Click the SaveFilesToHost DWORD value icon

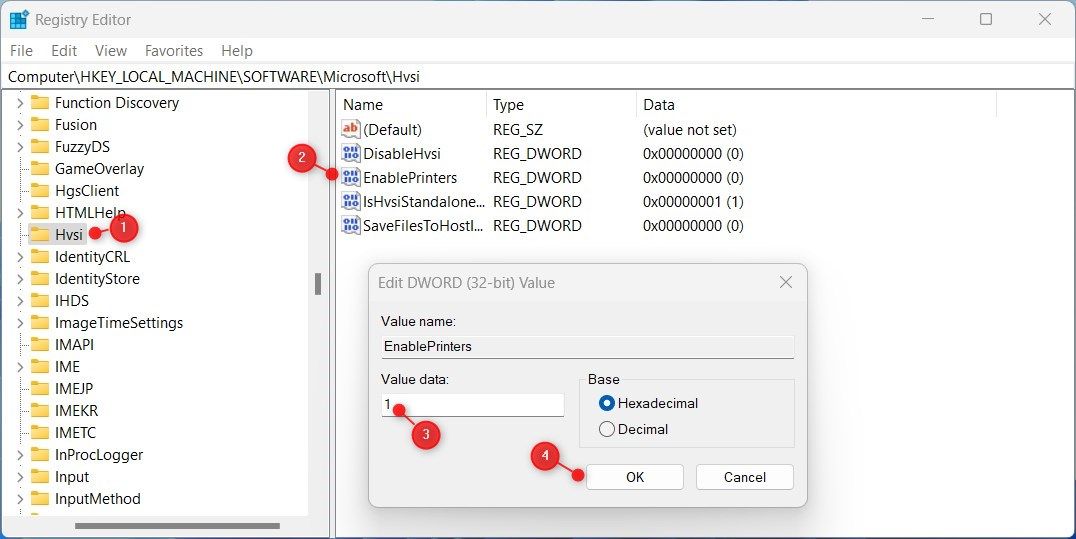[351, 225]
